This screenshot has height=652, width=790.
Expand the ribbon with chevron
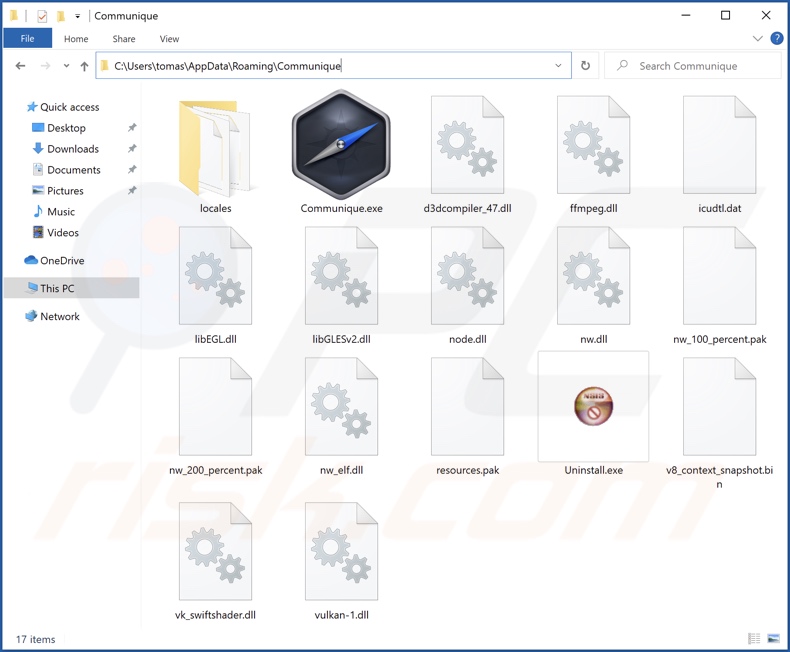pyautogui.click(x=758, y=38)
